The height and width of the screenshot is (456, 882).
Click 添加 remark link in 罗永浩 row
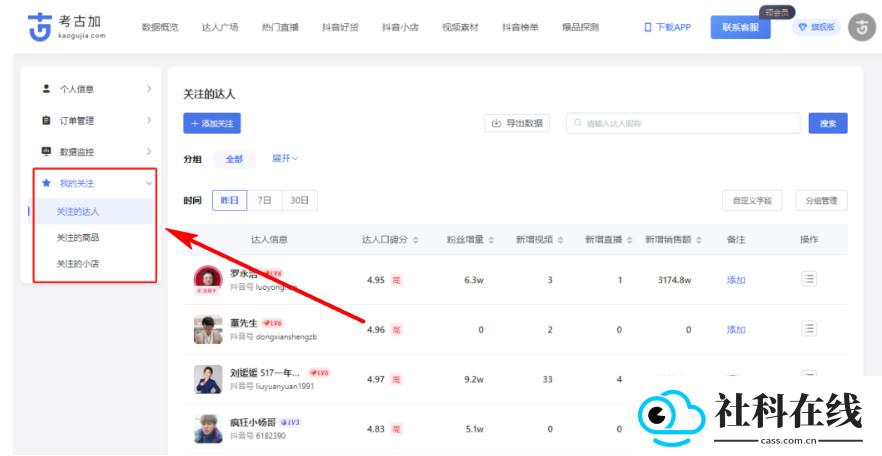point(736,280)
